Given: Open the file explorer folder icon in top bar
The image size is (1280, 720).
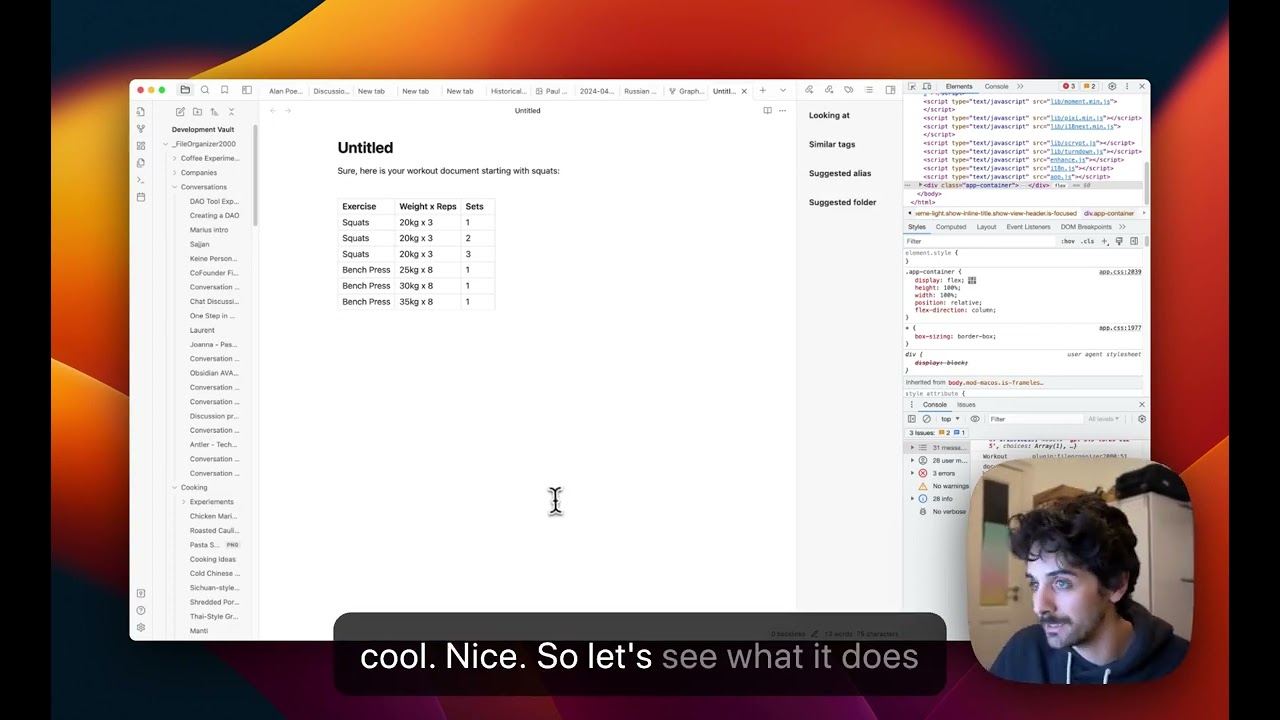Looking at the screenshot, I should click(x=185, y=90).
